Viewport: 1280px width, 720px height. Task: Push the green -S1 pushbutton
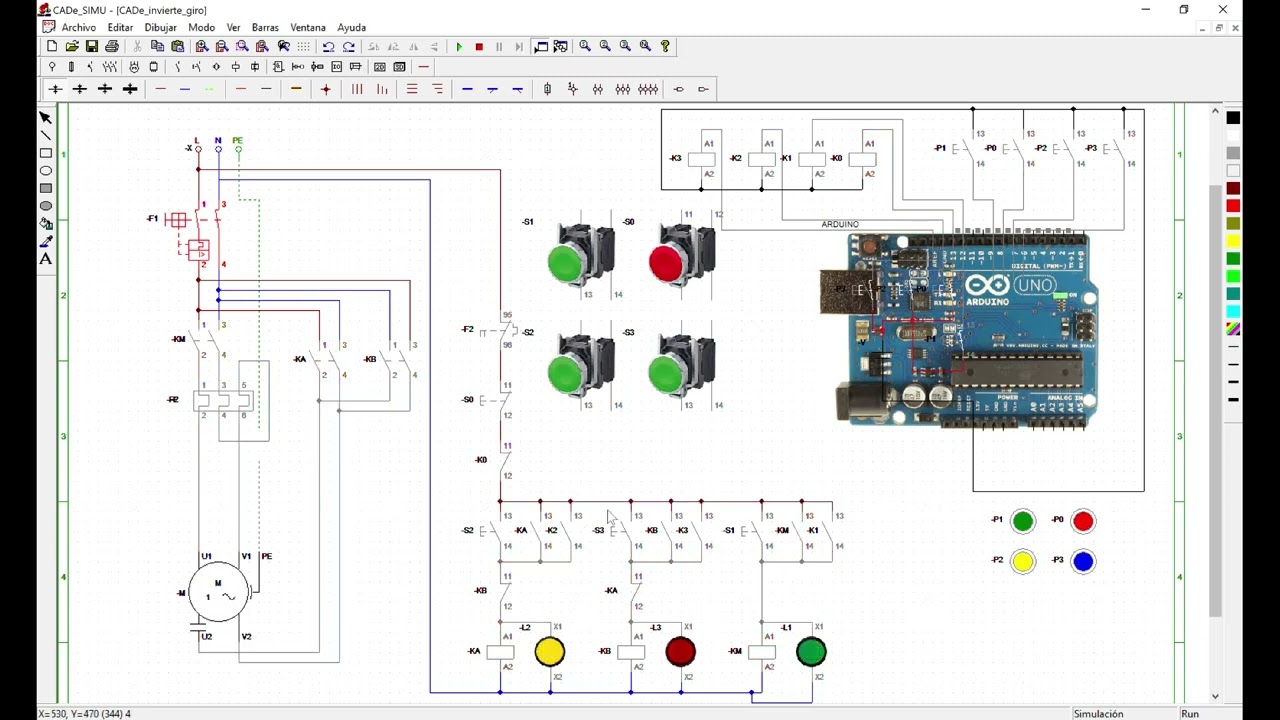point(566,262)
